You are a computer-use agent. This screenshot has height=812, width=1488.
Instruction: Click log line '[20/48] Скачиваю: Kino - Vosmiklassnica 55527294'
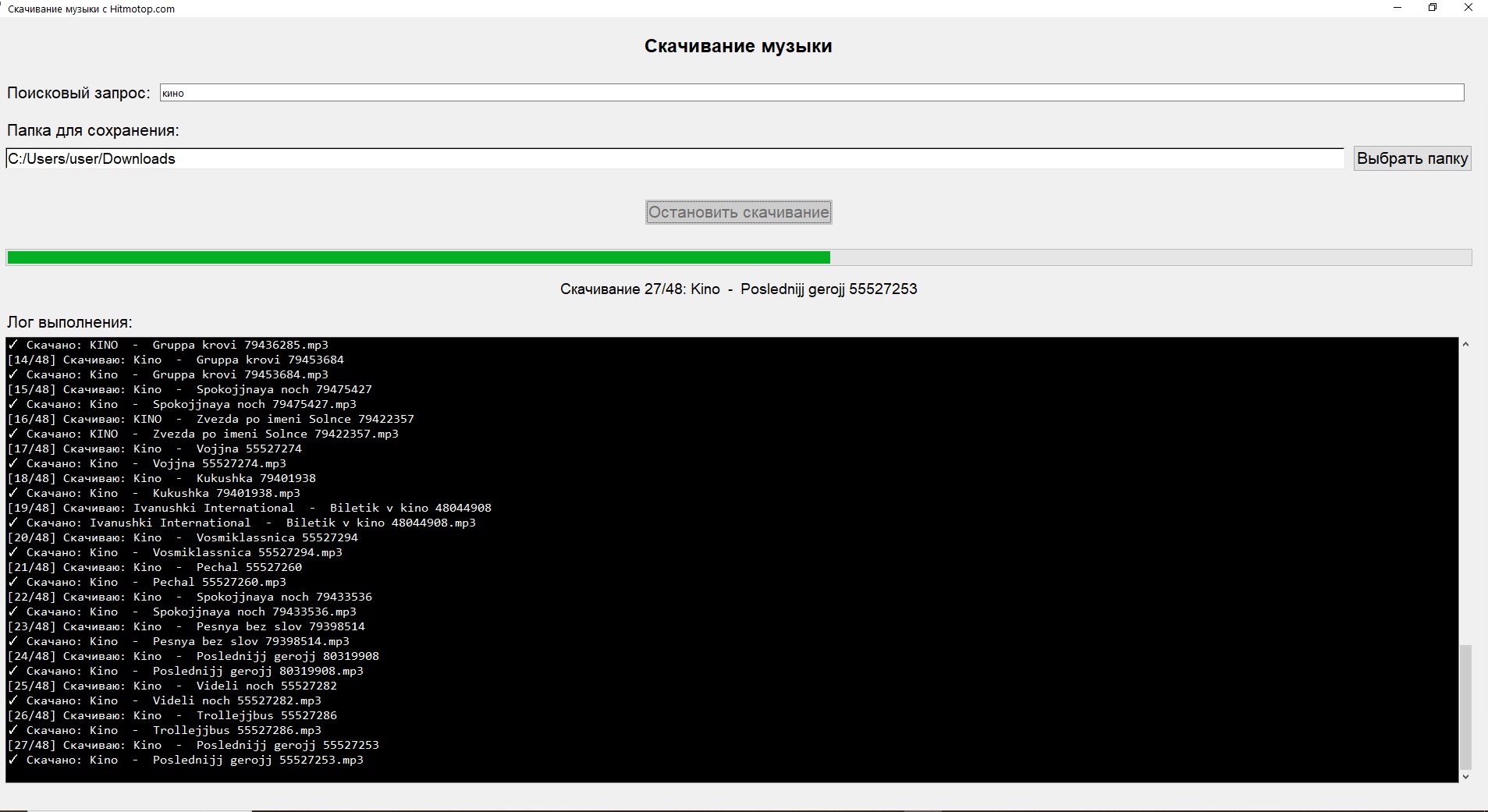pos(183,537)
